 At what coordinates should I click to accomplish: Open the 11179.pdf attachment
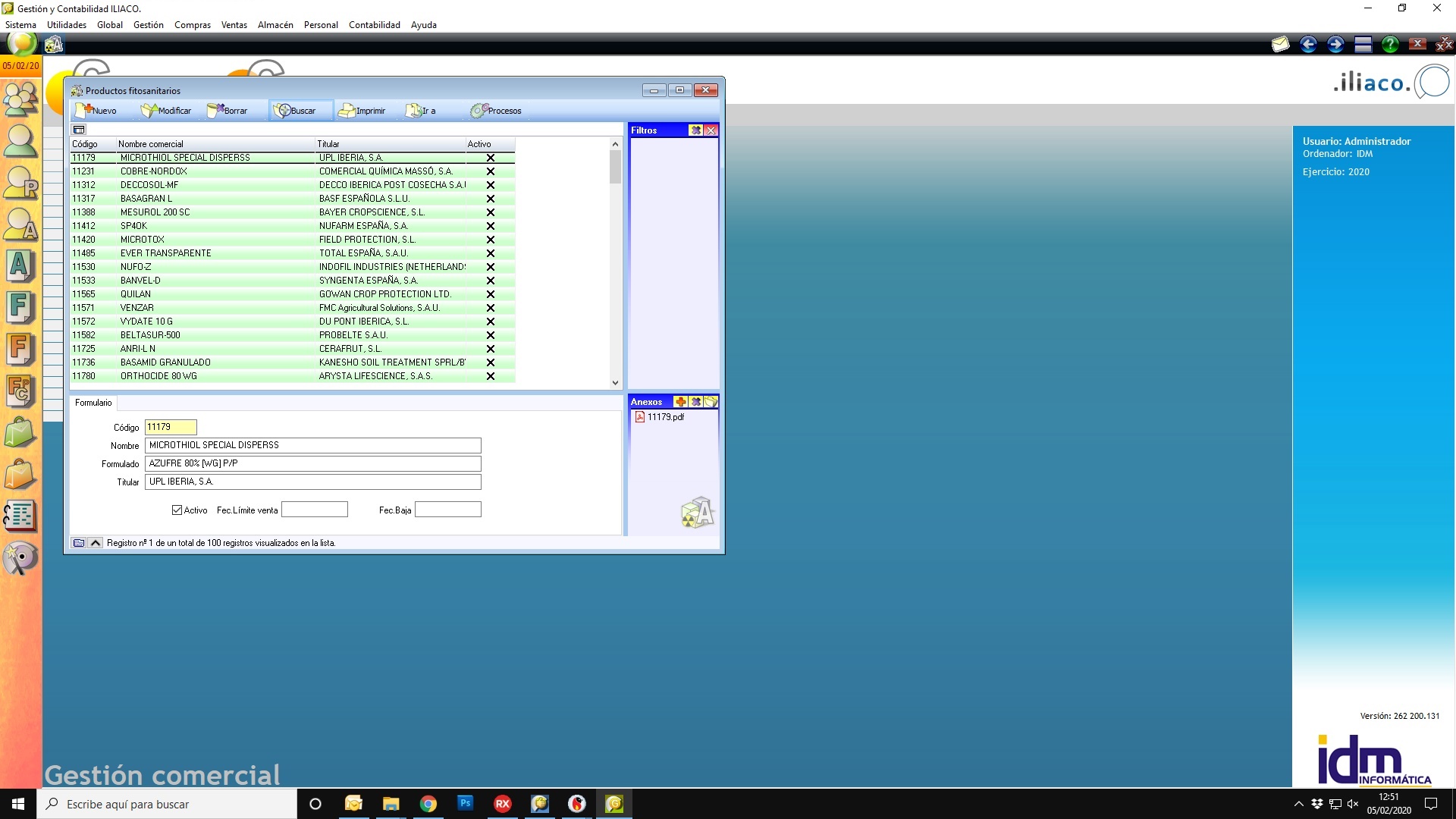(x=660, y=417)
